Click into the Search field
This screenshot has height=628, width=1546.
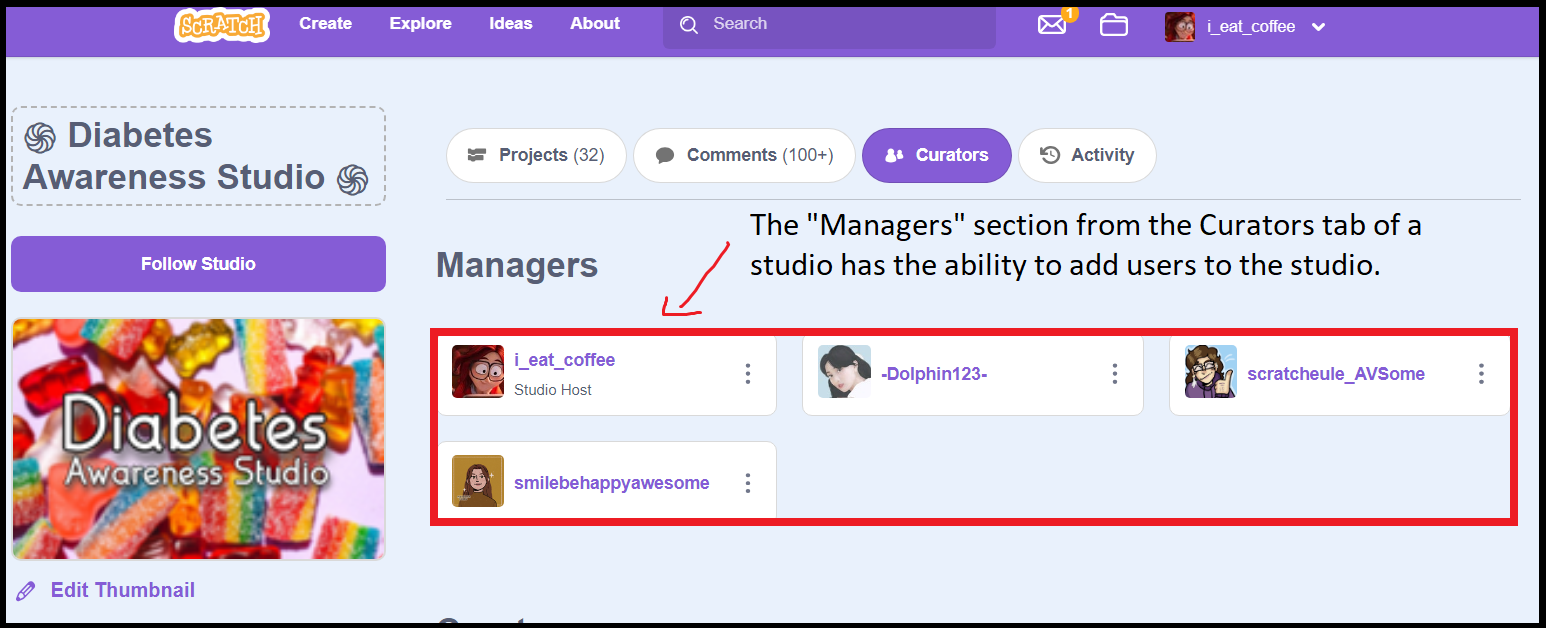point(840,24)
